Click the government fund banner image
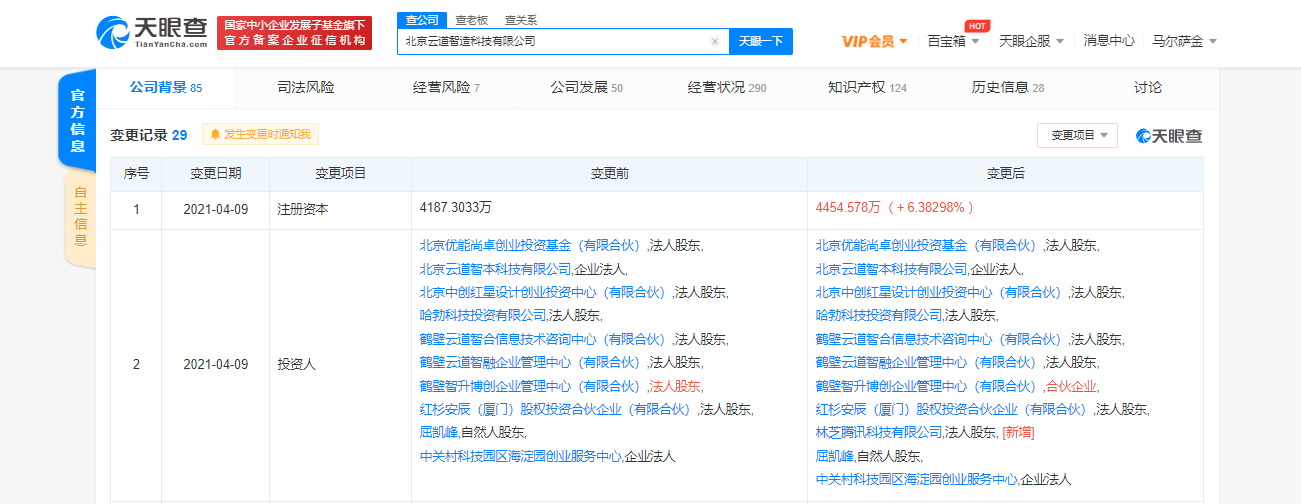Viewport: 1301px width, 504px height. (295, 33)
